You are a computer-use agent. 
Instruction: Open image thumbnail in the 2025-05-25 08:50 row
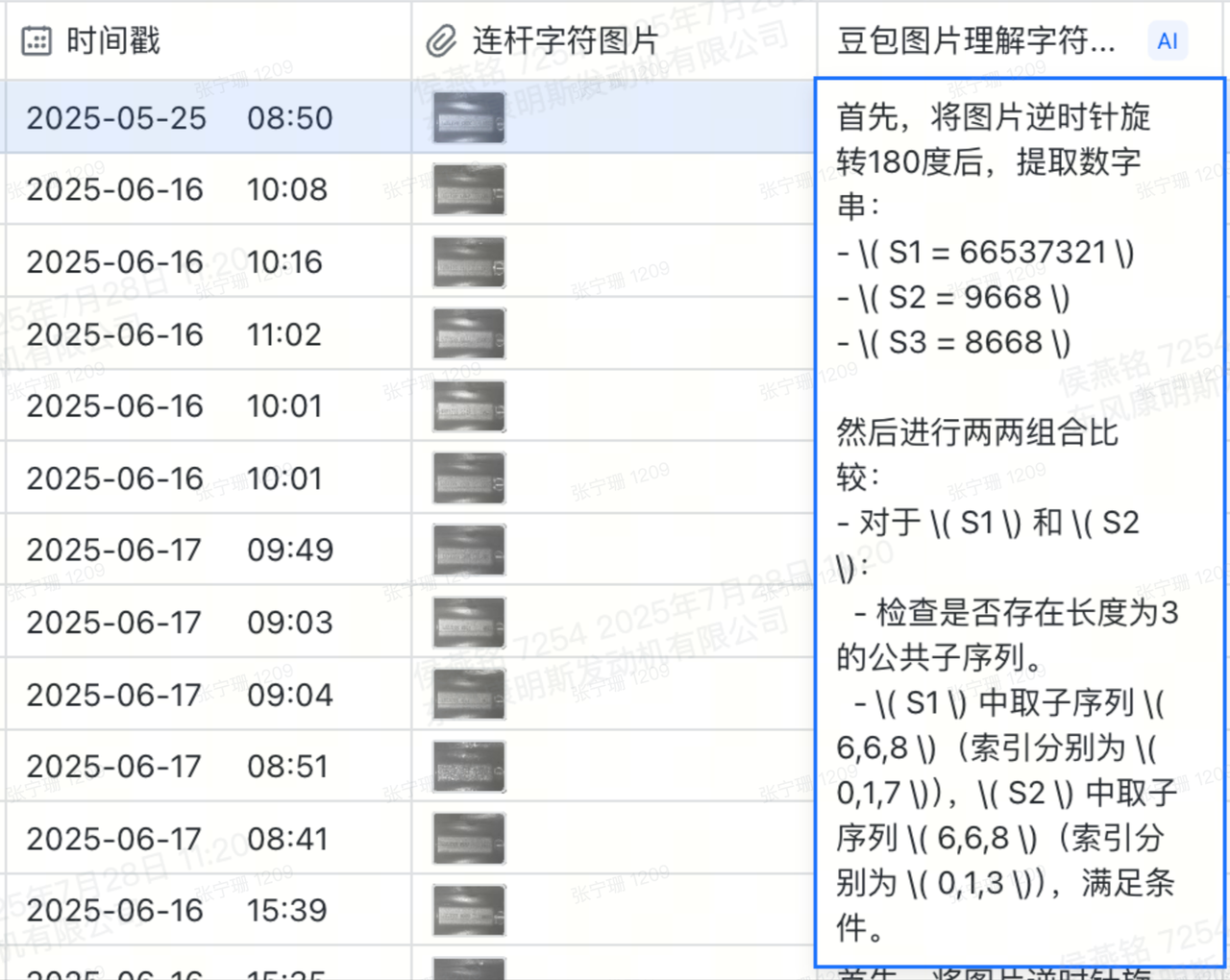pos(469,118)
